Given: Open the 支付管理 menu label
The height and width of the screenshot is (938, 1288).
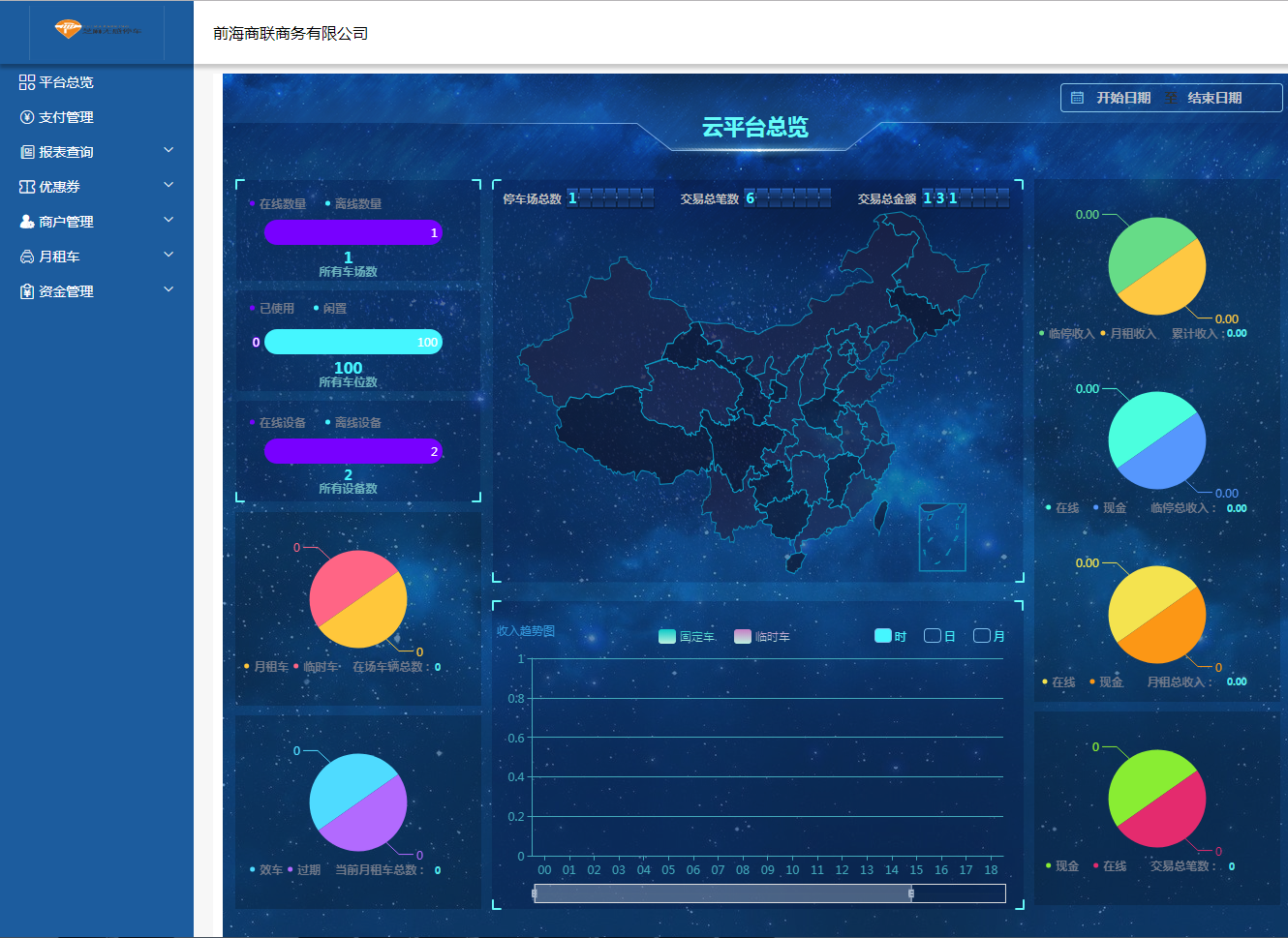Looking at the screenshot, I should tap(66, 117).
